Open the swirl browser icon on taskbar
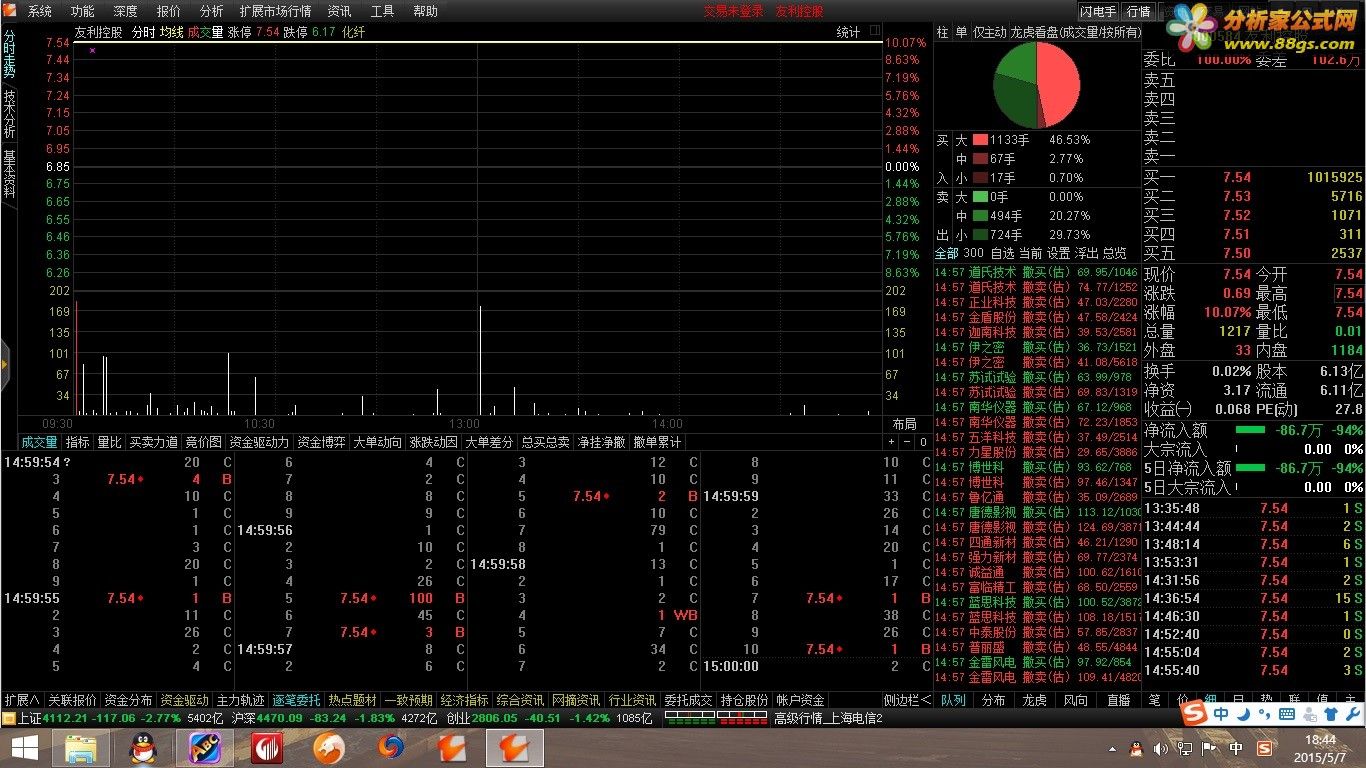The height and width of the screenshot is (768, 1366). (391, 747)
